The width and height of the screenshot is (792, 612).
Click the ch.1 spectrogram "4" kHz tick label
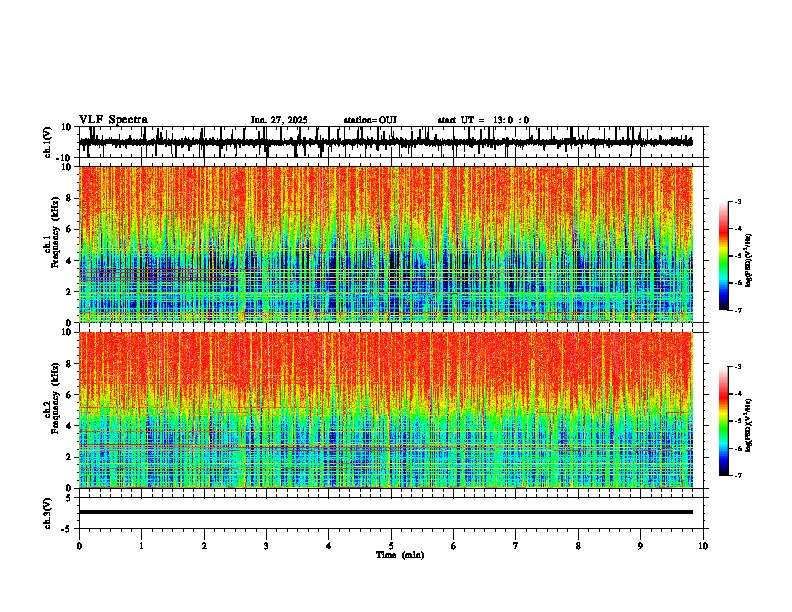coord(69,261)
